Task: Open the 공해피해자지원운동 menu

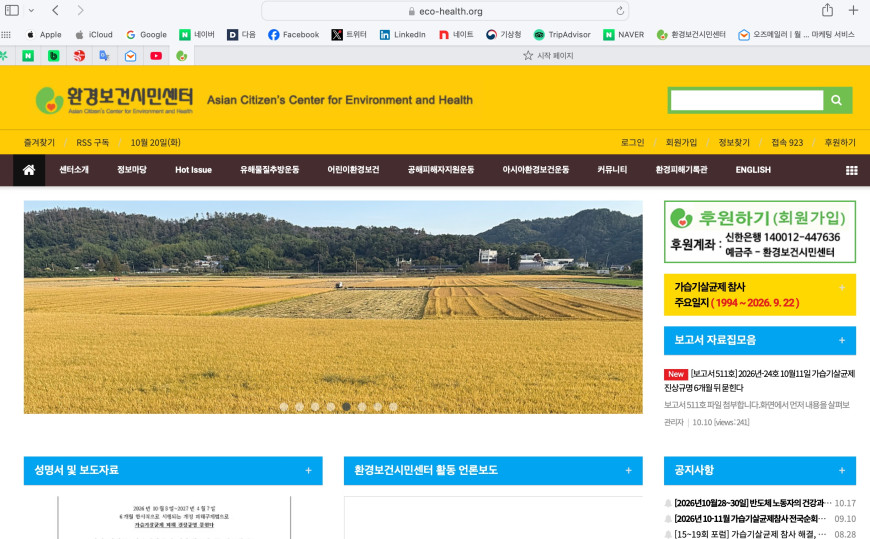Action: 441,170
